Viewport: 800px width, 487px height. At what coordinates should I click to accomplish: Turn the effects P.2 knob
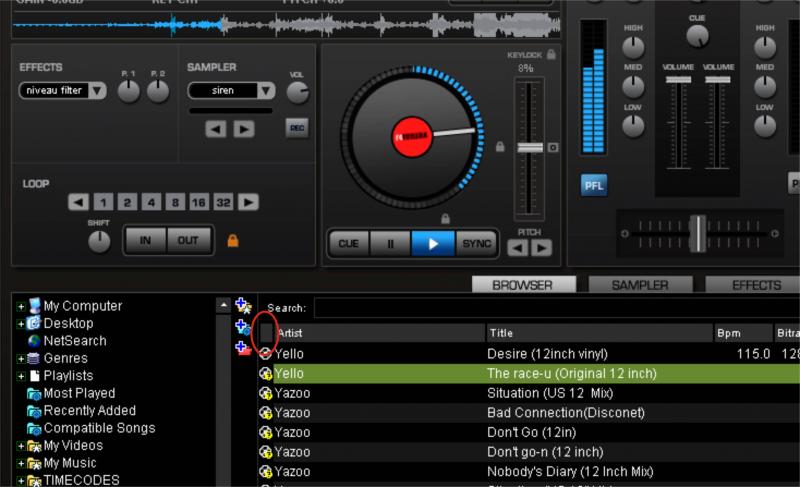158,92
